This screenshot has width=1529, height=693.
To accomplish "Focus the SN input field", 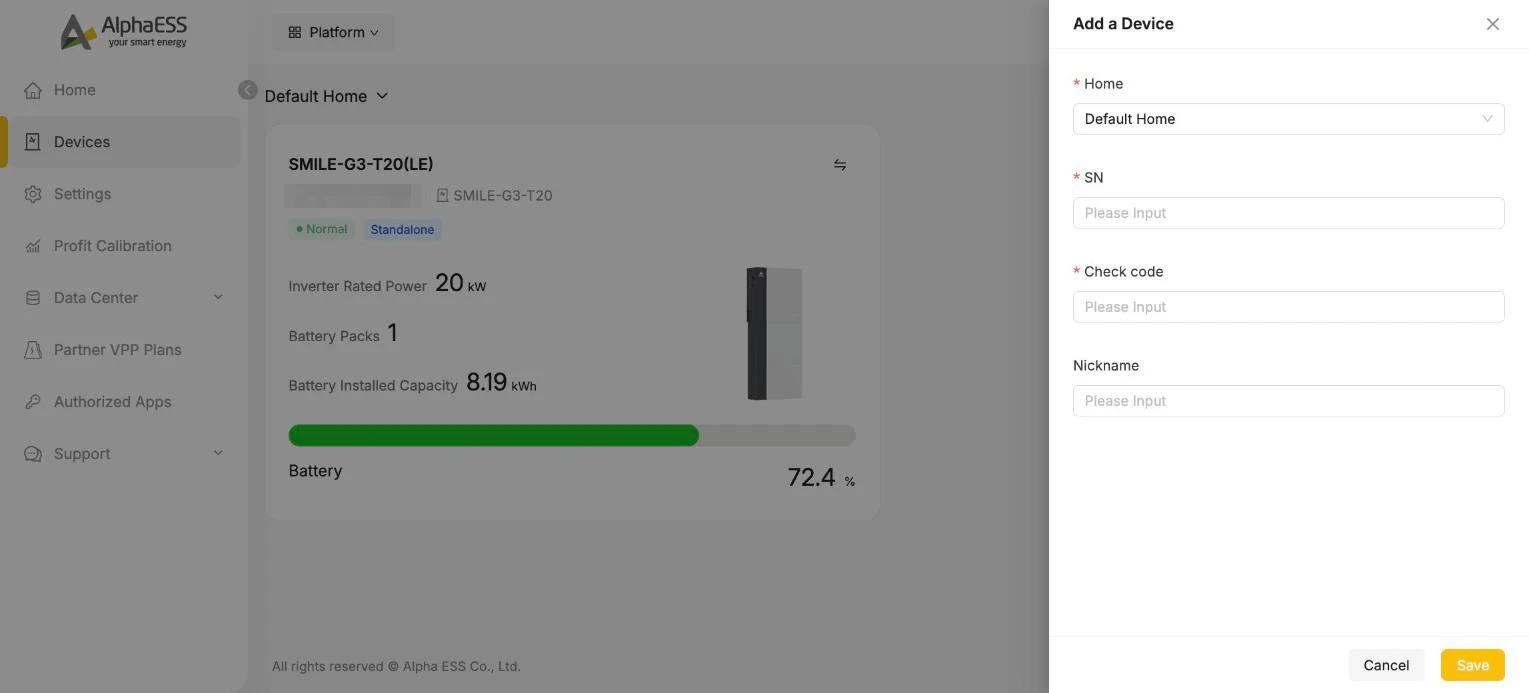I will pos(1288,213).
